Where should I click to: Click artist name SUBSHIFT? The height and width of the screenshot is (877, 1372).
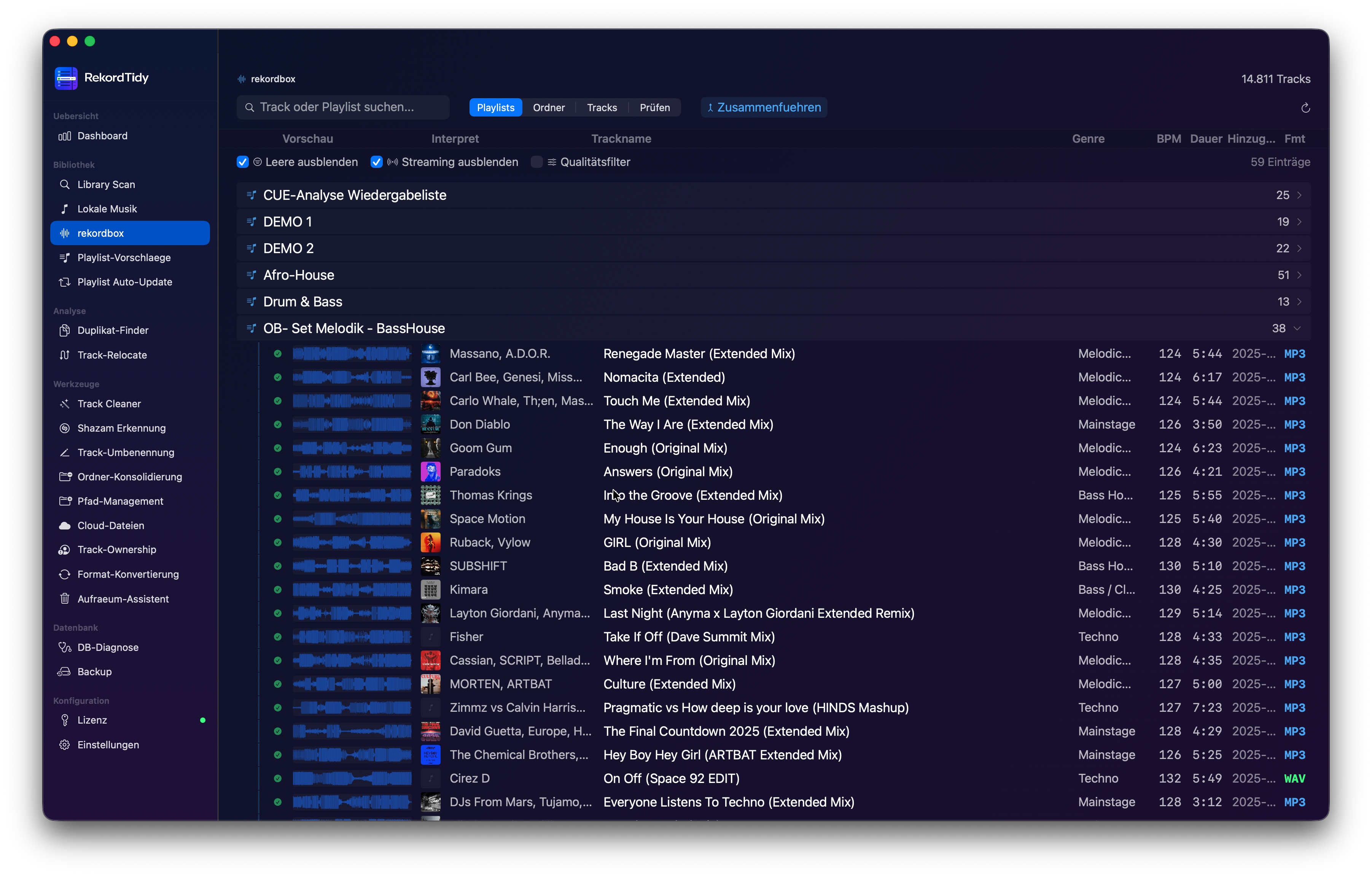pos(478,566)
